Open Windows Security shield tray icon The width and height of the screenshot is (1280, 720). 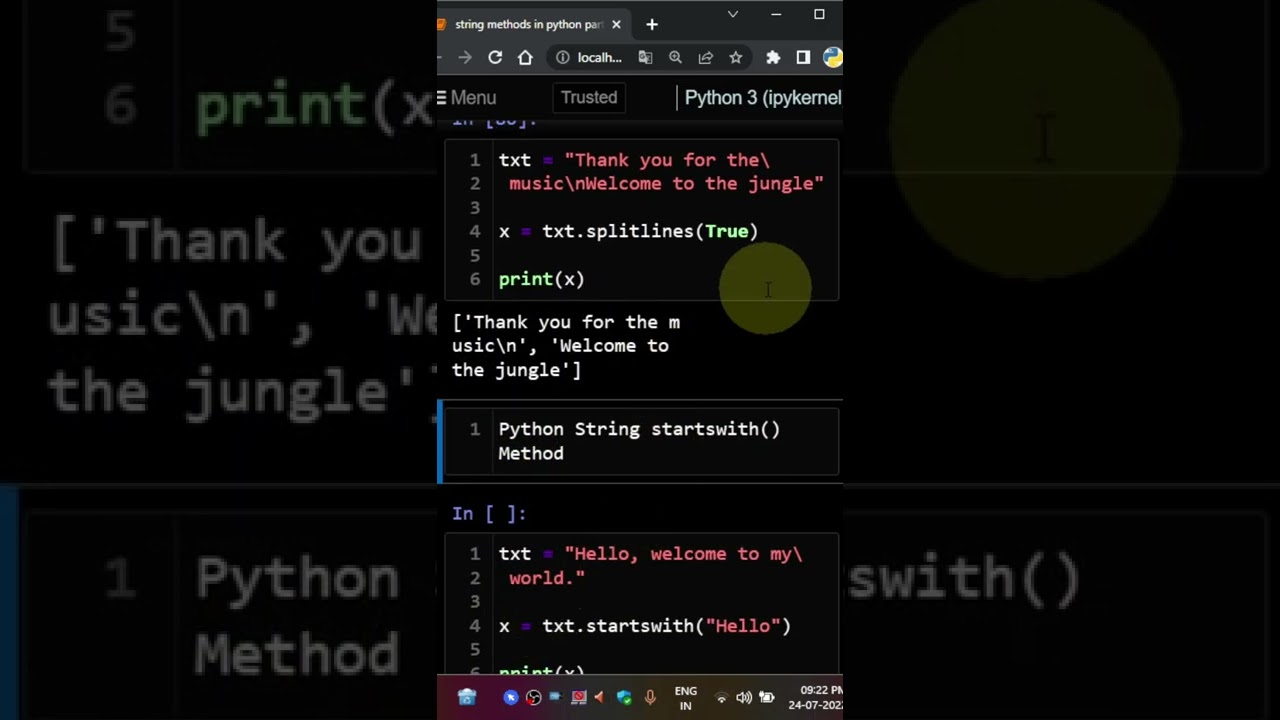(x=624, y=698)
